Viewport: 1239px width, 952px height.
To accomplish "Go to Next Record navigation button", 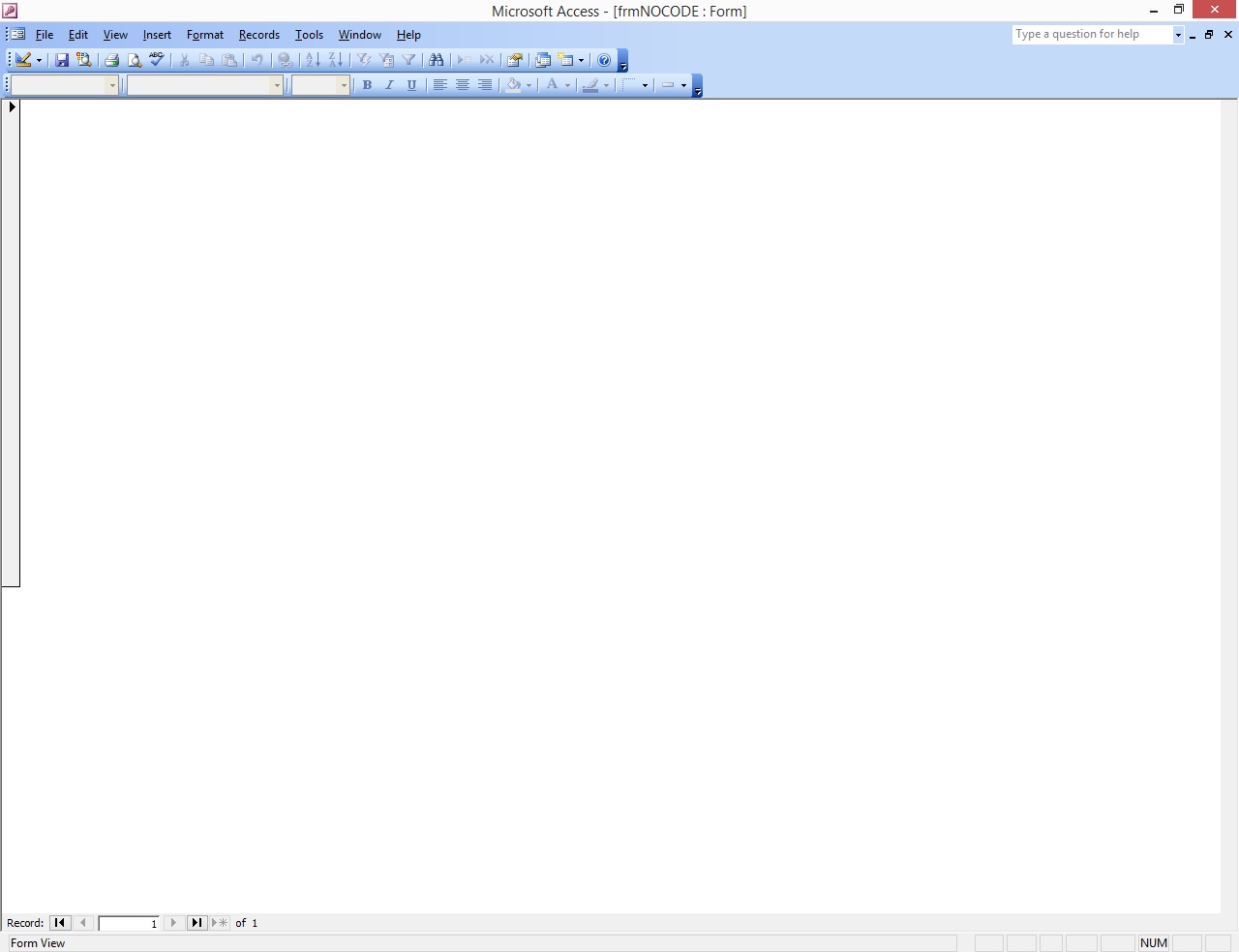I will click(x=173, y=923).
